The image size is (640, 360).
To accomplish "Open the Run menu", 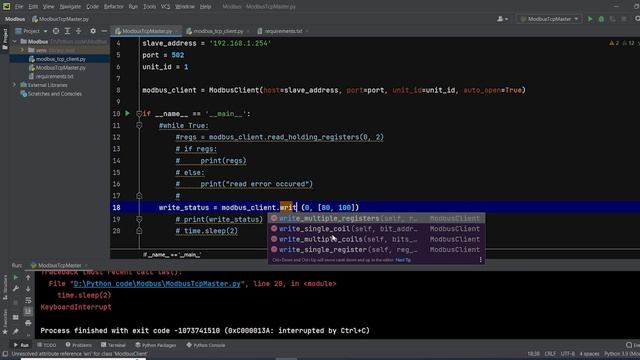I will click(133, 7).
